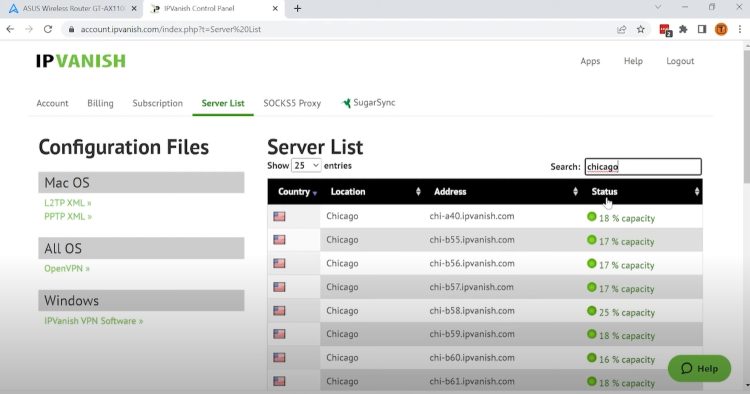Click the Mac OS section header
Screen dimensions: 750x394
141,183
